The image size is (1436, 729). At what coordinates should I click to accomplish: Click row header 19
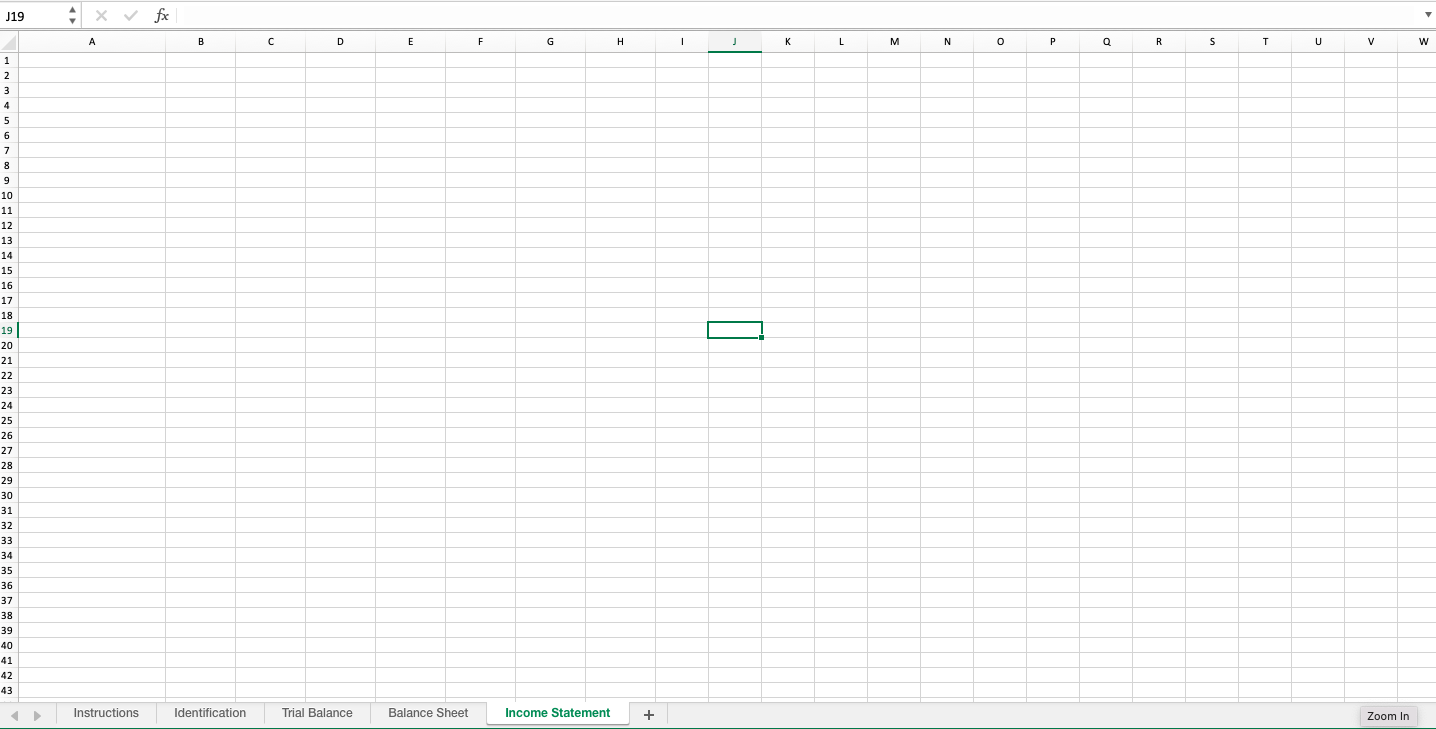tap(7, 330)
